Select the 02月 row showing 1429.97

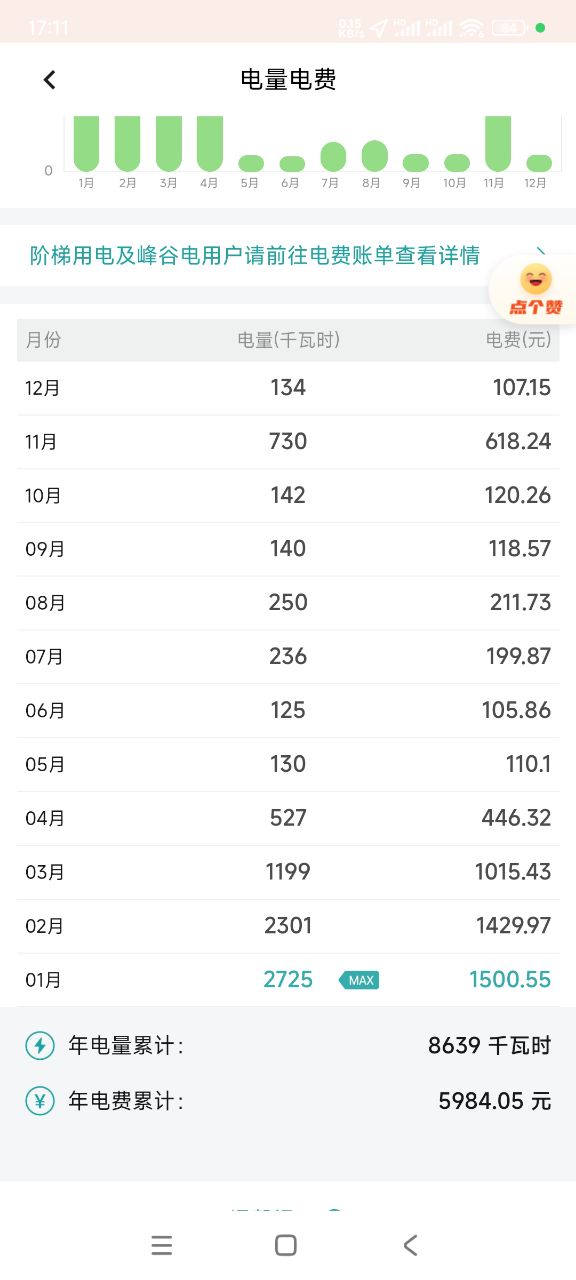click(x=288, y=926)
